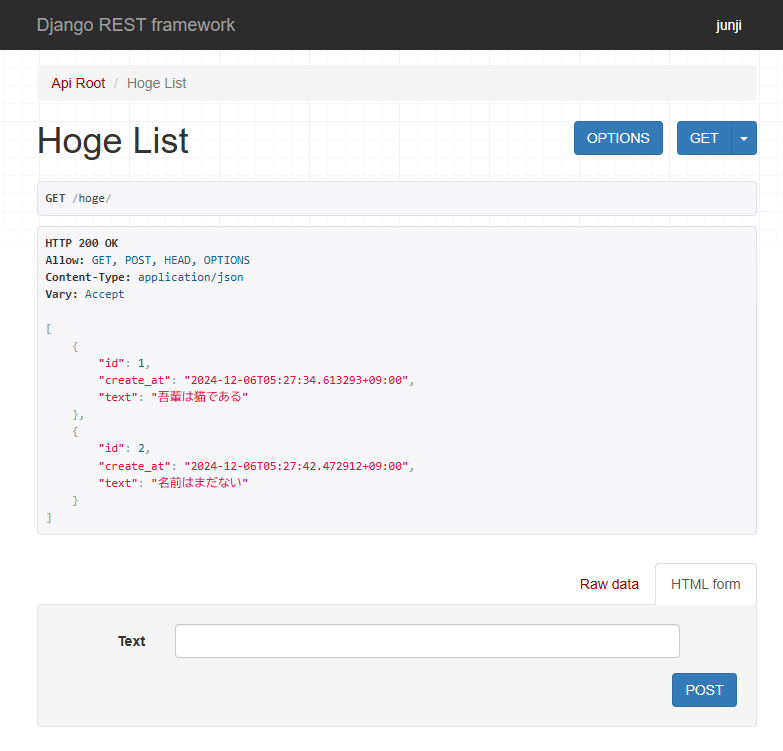783x751 pixels.
Task: Focus the Text input field
Action: pos(427,641)
